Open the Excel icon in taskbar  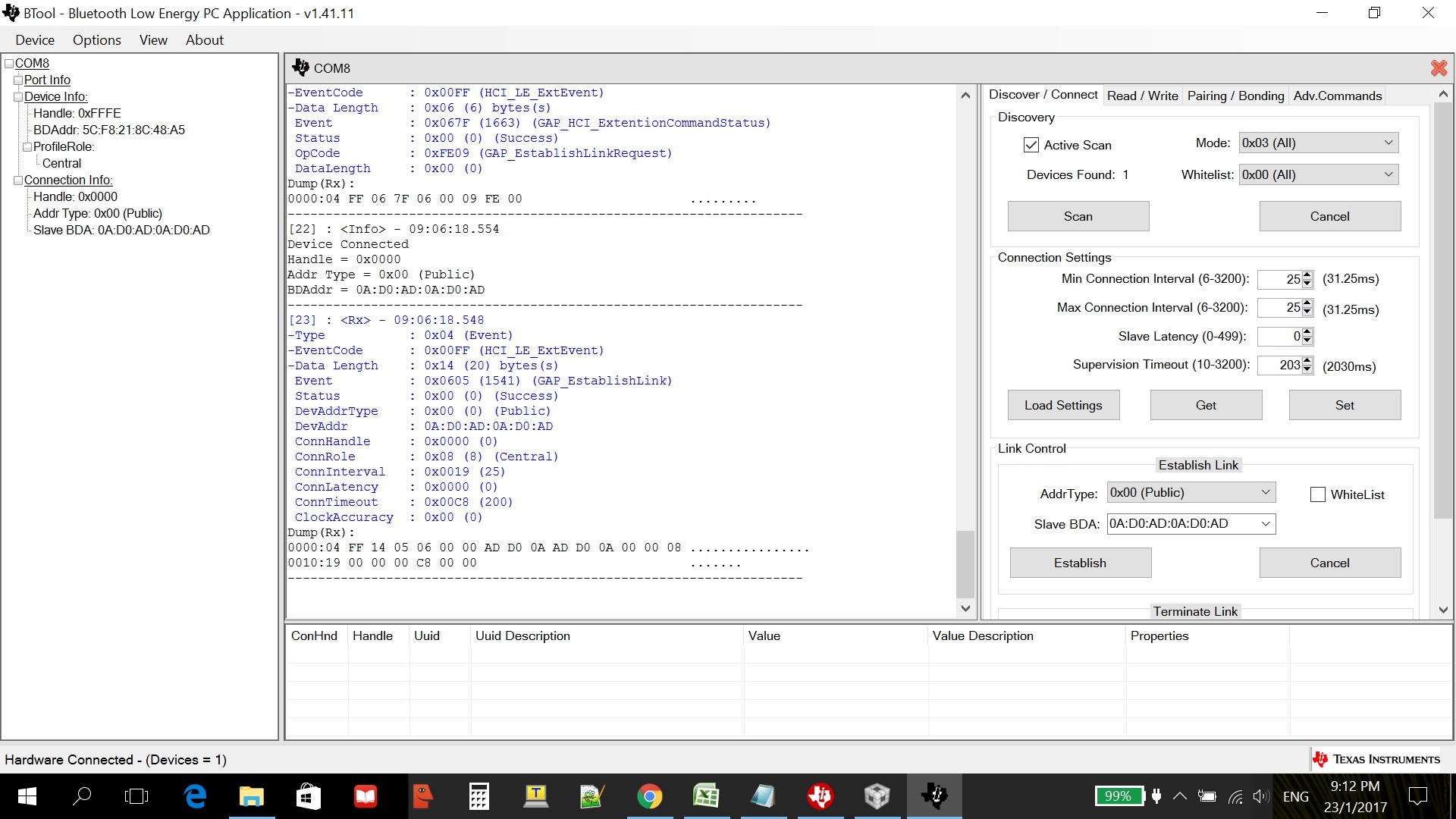coord(706,796)
